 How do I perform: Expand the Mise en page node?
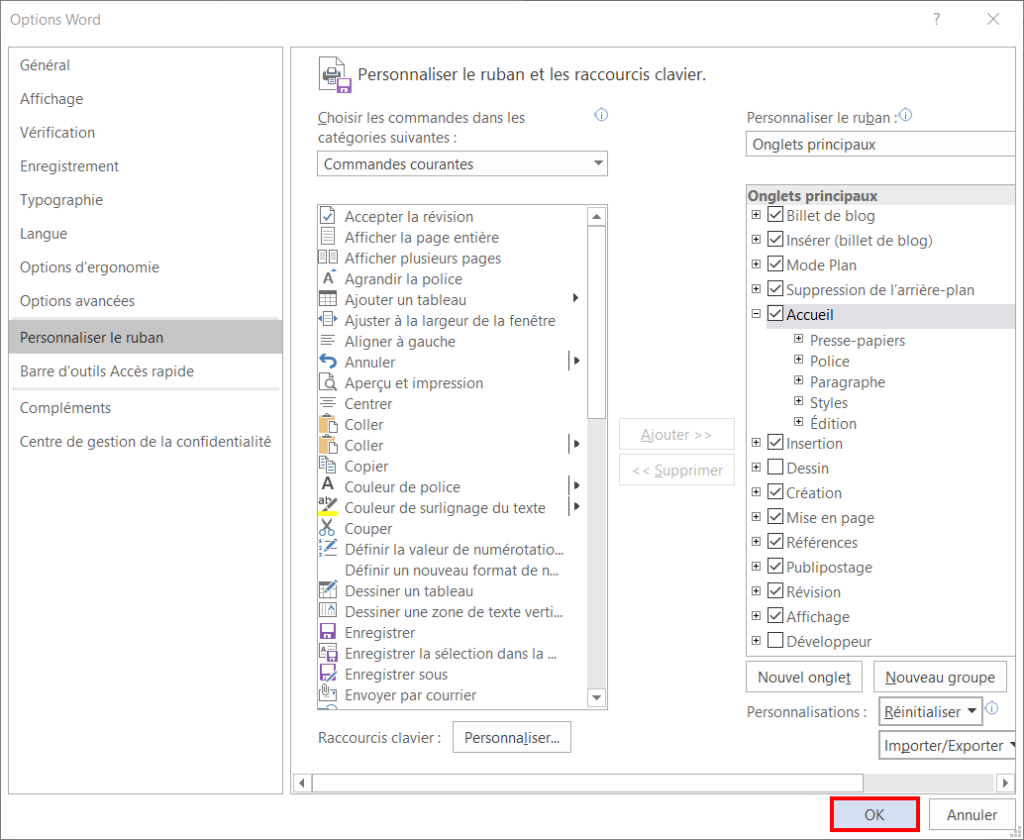pyautogui.click(x=756, y=517)
